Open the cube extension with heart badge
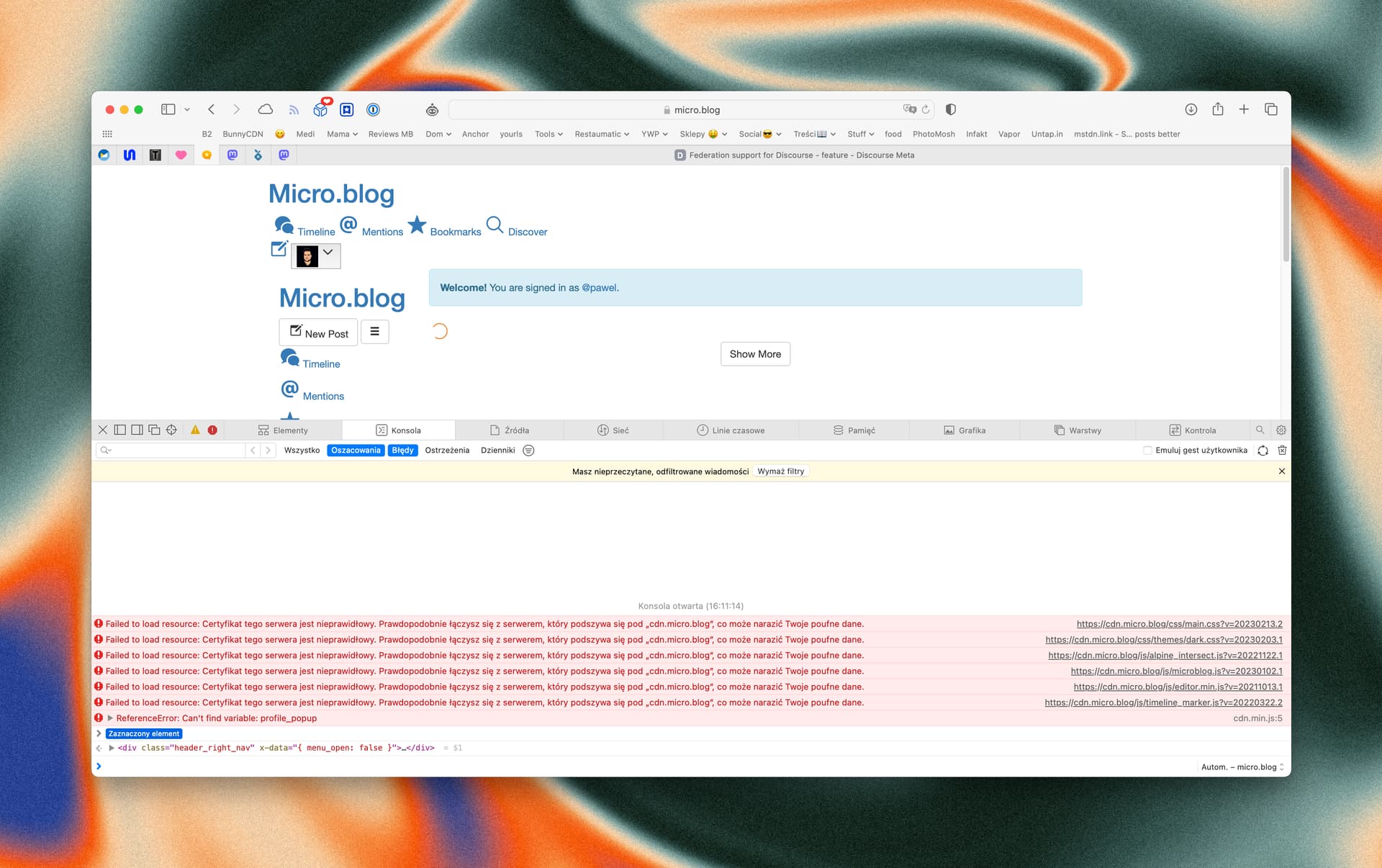 click(x=321, y=109)
